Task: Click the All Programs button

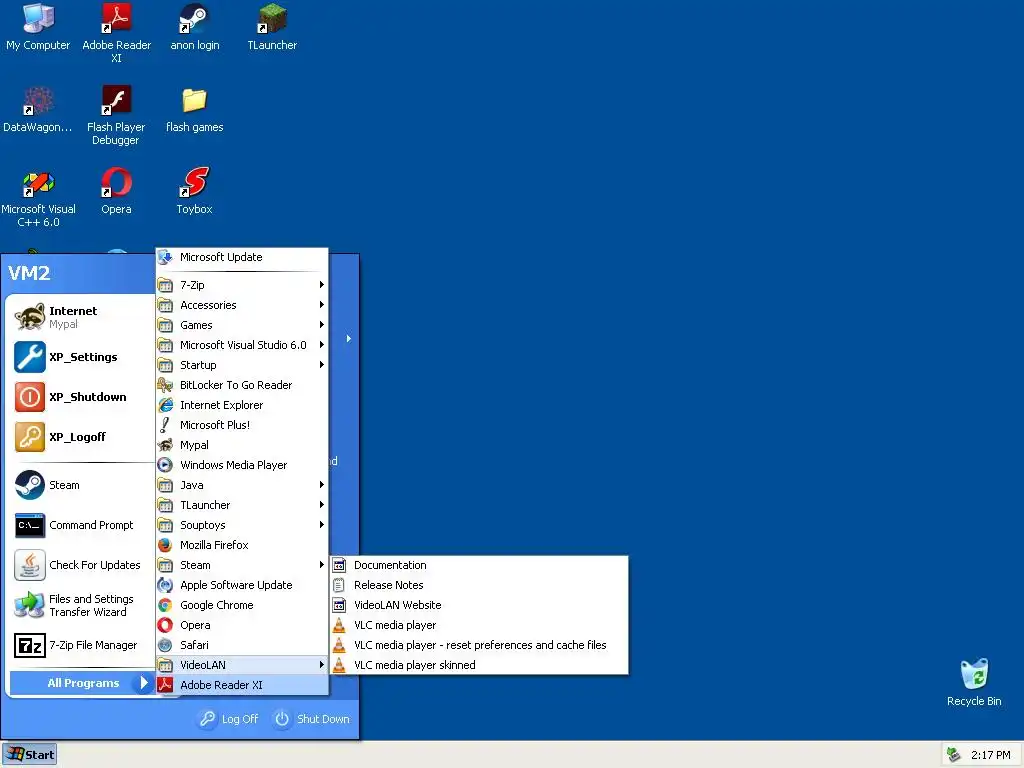Action: (x=82, y=683)
